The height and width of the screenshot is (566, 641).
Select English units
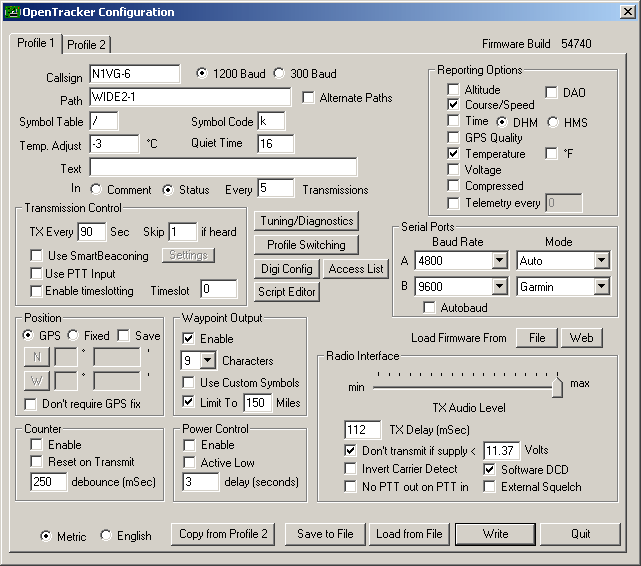pos(106,535)
